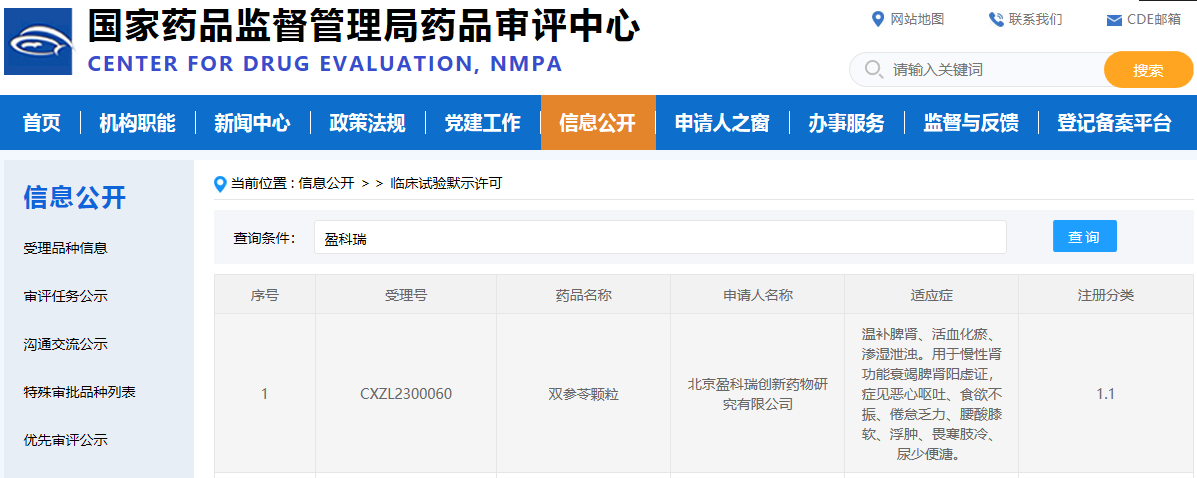The height and width of the screenshot is (478, 1197).
Task: Open the 信息公开 navigation tab
Action: tap(597, 123)
